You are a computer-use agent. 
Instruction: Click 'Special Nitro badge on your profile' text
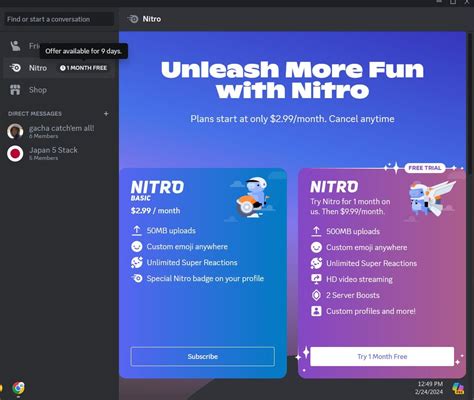[205, 278]
